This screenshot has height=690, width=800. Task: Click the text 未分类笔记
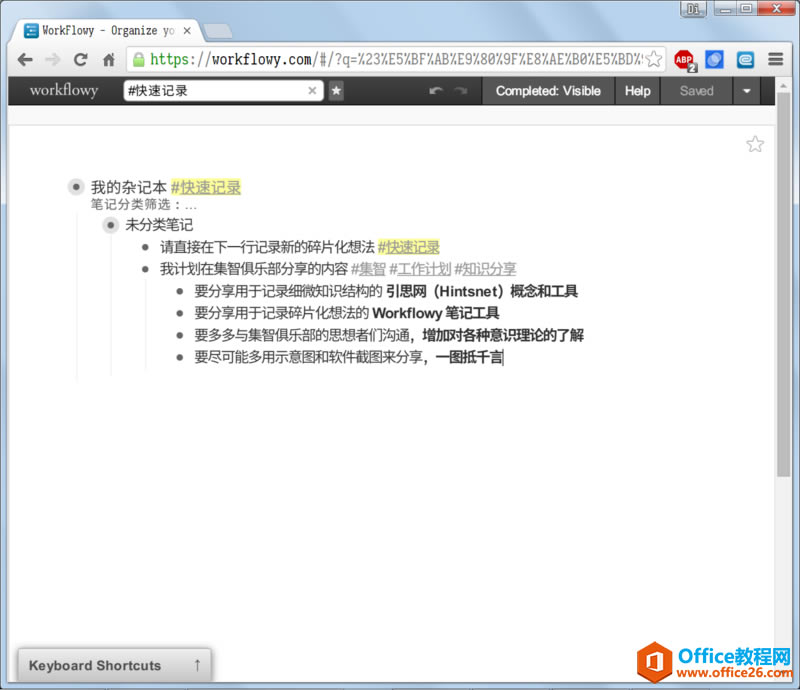click(x=159, y=225)
